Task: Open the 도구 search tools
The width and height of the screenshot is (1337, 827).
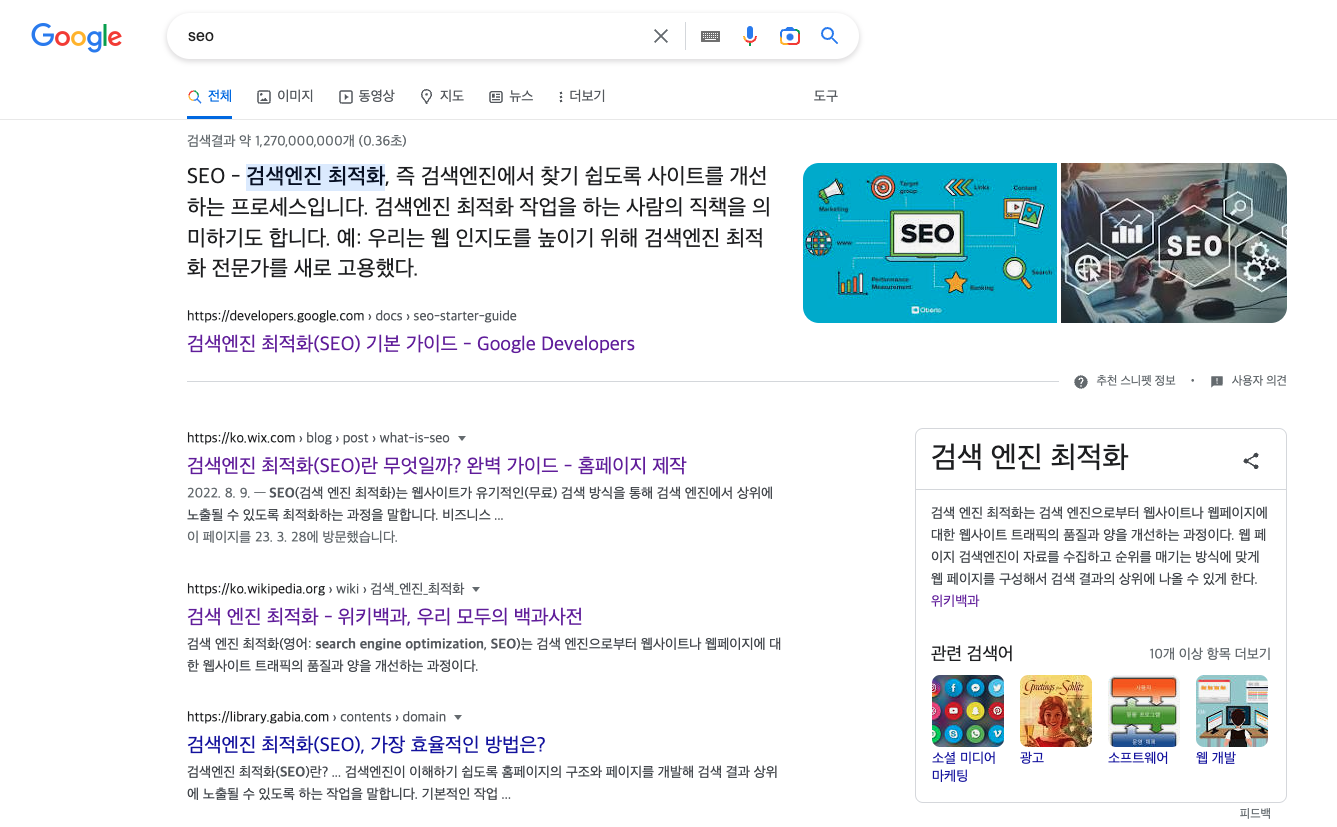Action: pos(826,96)
